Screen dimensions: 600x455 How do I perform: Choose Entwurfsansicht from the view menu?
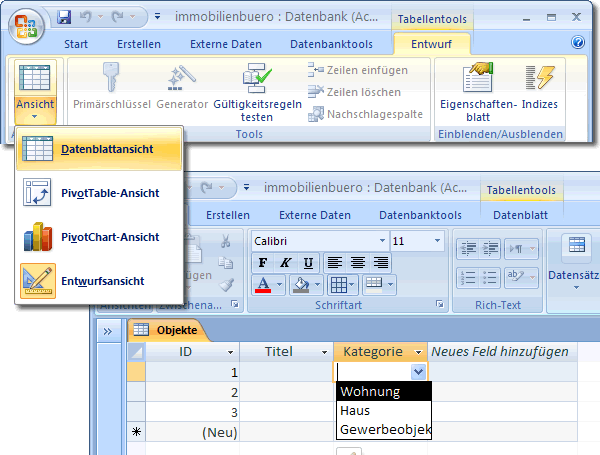99,281
